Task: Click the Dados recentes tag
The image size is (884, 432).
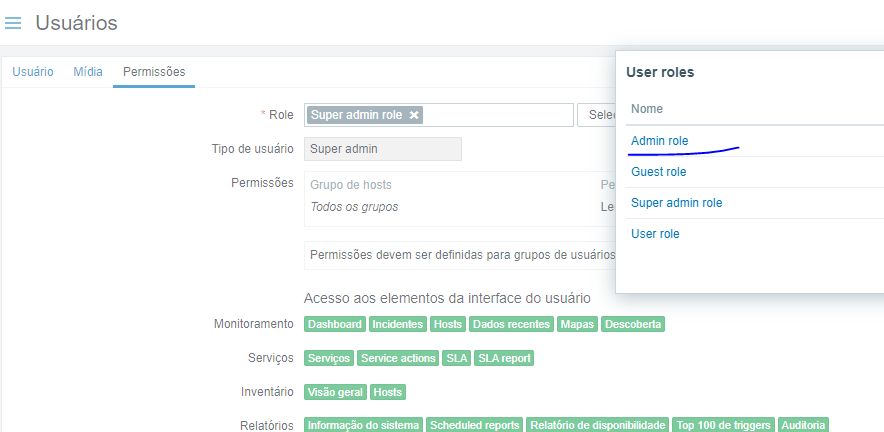Action: click(511, 325)
